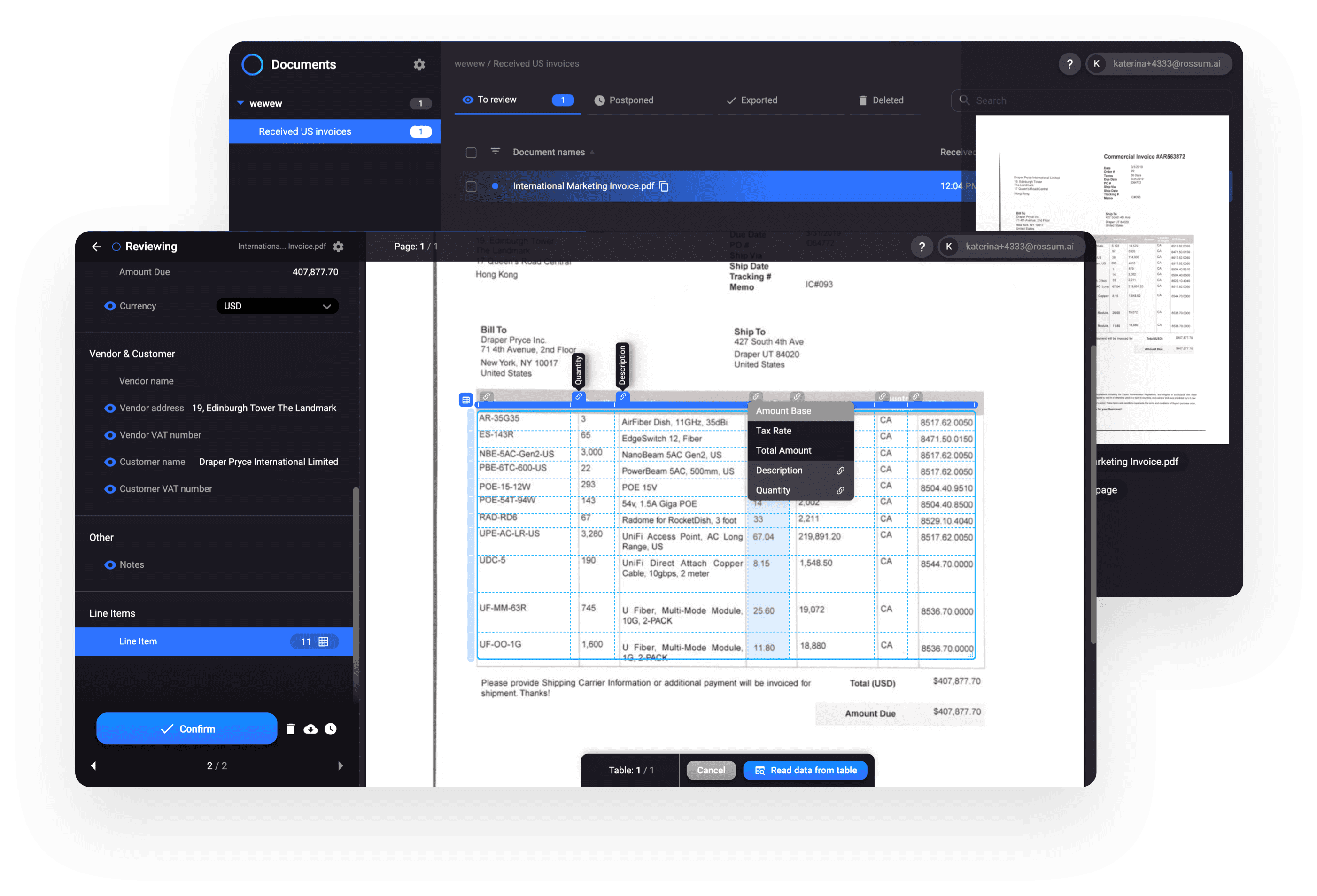Click the link icon under the Description column label
The width and height of the screenshot is (1317, 896).
click(622, 397)
